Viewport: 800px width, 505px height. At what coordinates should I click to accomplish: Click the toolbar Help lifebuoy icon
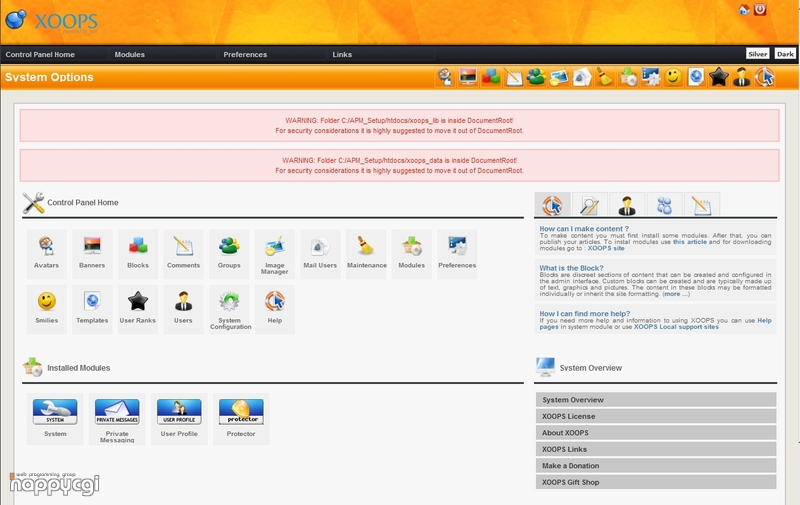pos(764,77)
